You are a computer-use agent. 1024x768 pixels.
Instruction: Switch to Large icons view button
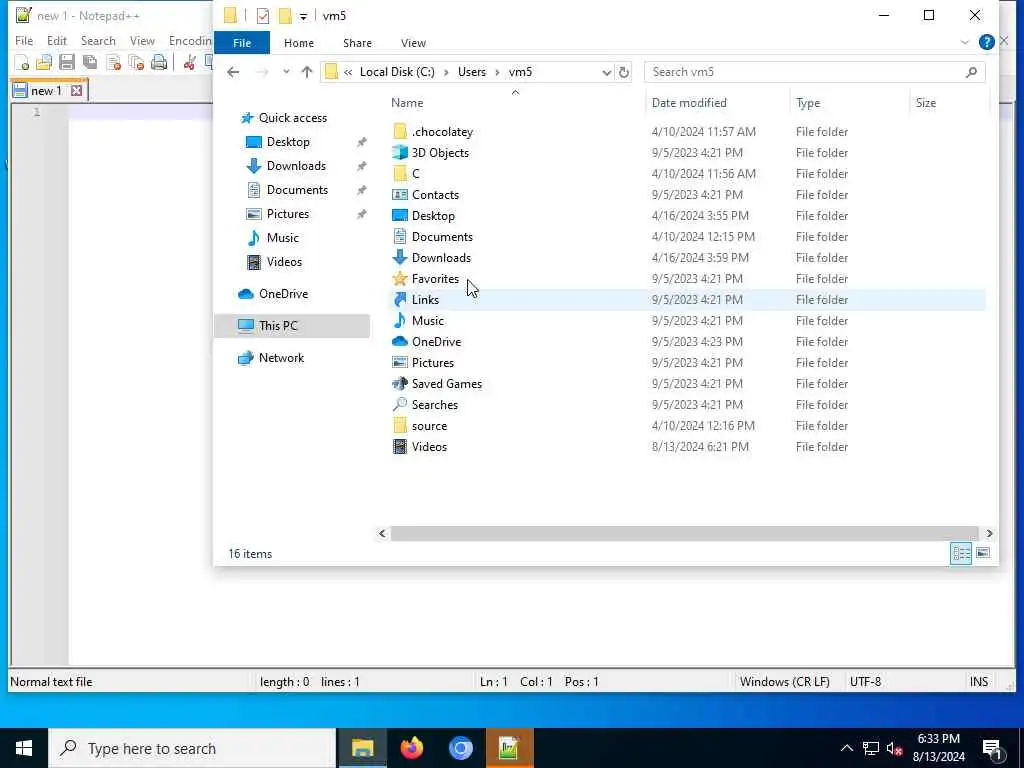point(983,554)
